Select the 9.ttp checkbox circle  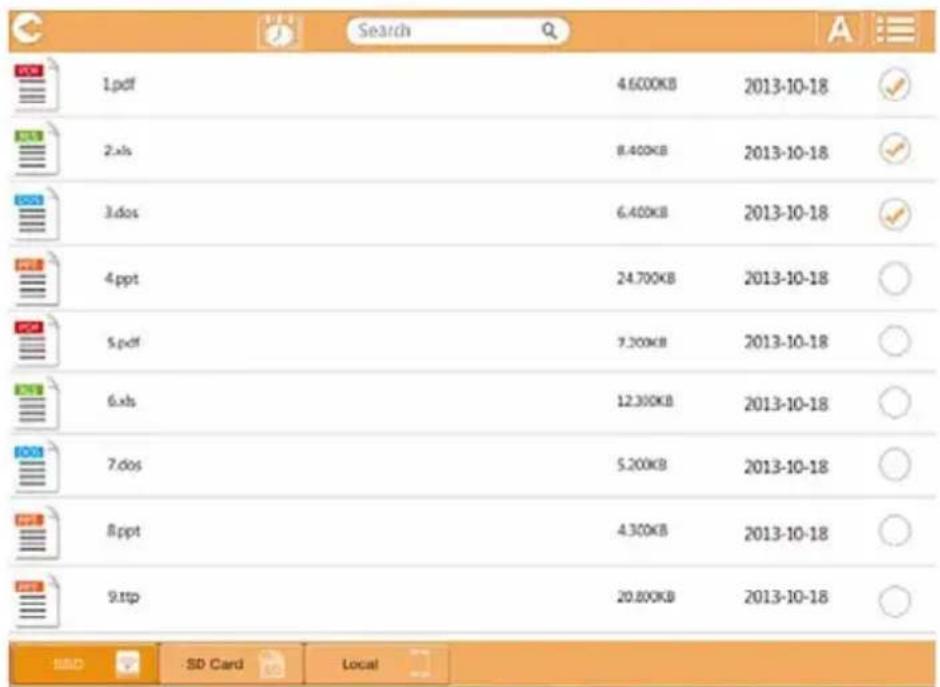click(894, 601)
